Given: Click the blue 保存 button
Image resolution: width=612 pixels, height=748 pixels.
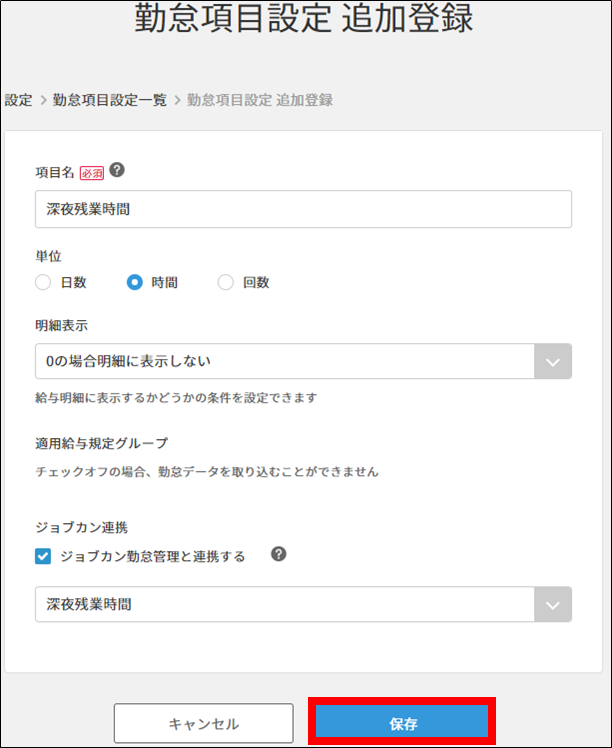Looking at the screenshot, I should [x=403, y=722].
